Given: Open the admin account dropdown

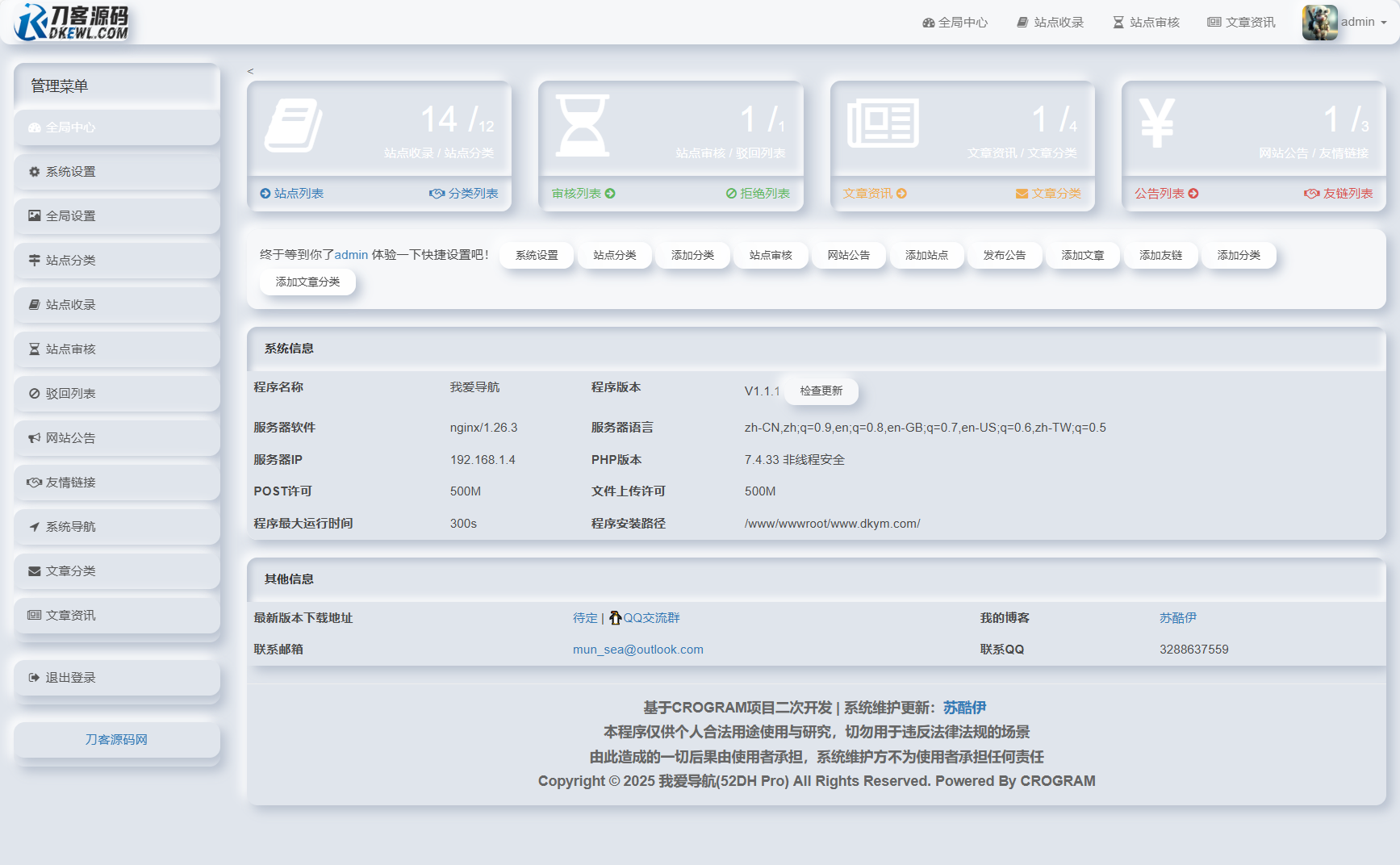Looking at the screenshot, I should point(1364,22).
